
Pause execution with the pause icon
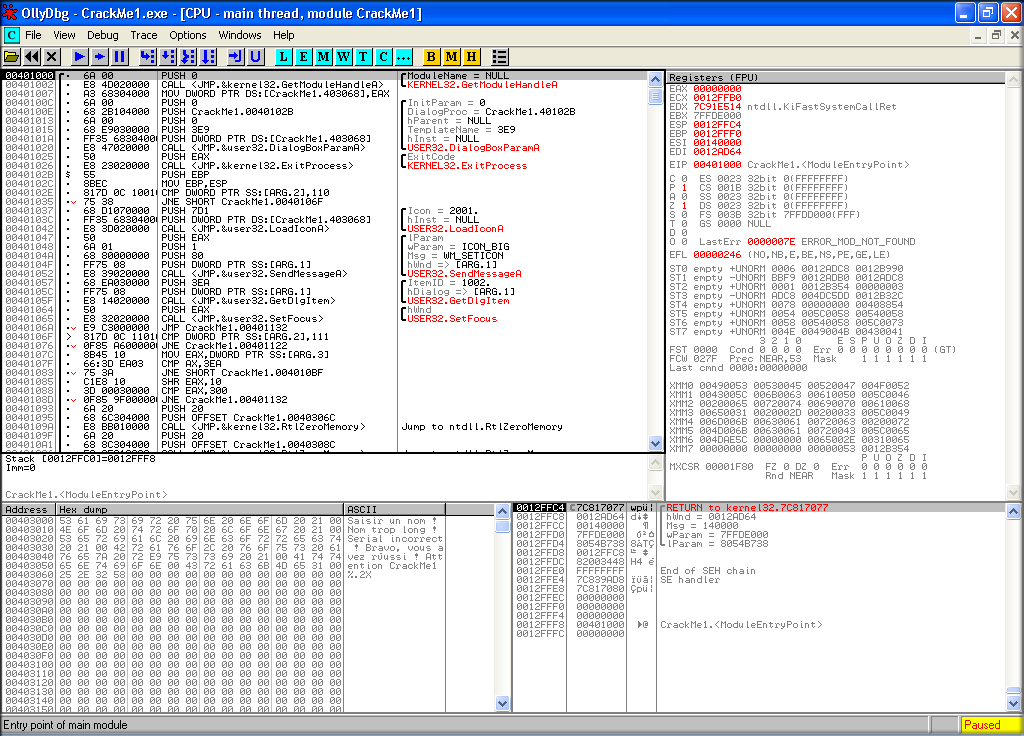tap(120, 57)
